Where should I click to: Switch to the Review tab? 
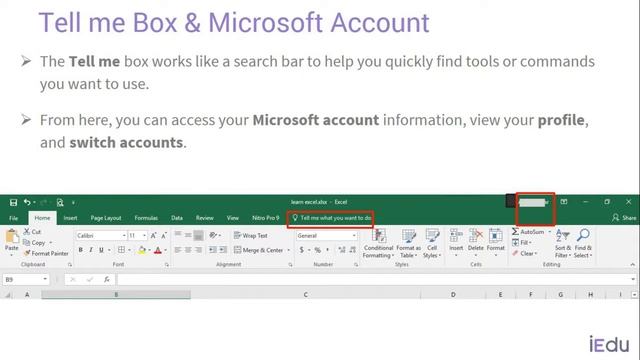204,218
